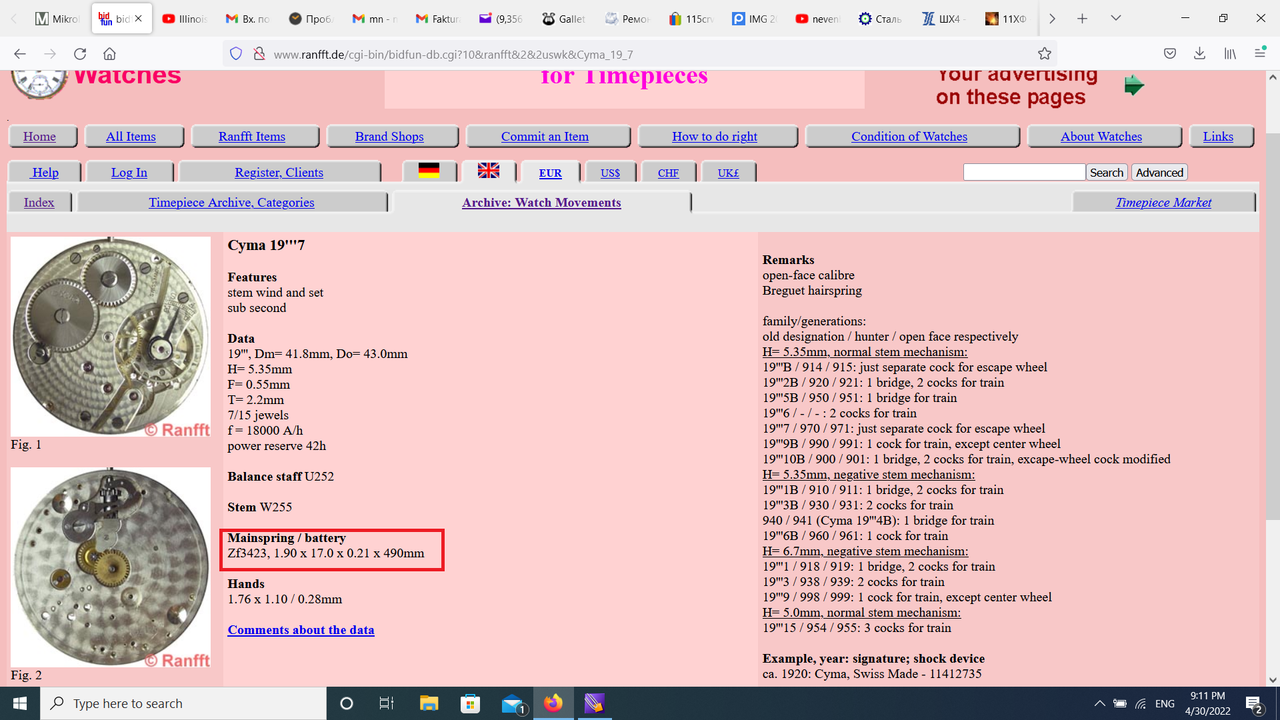Open the About Watches link
The image size is (1280, 720).
coord(1101,136)
